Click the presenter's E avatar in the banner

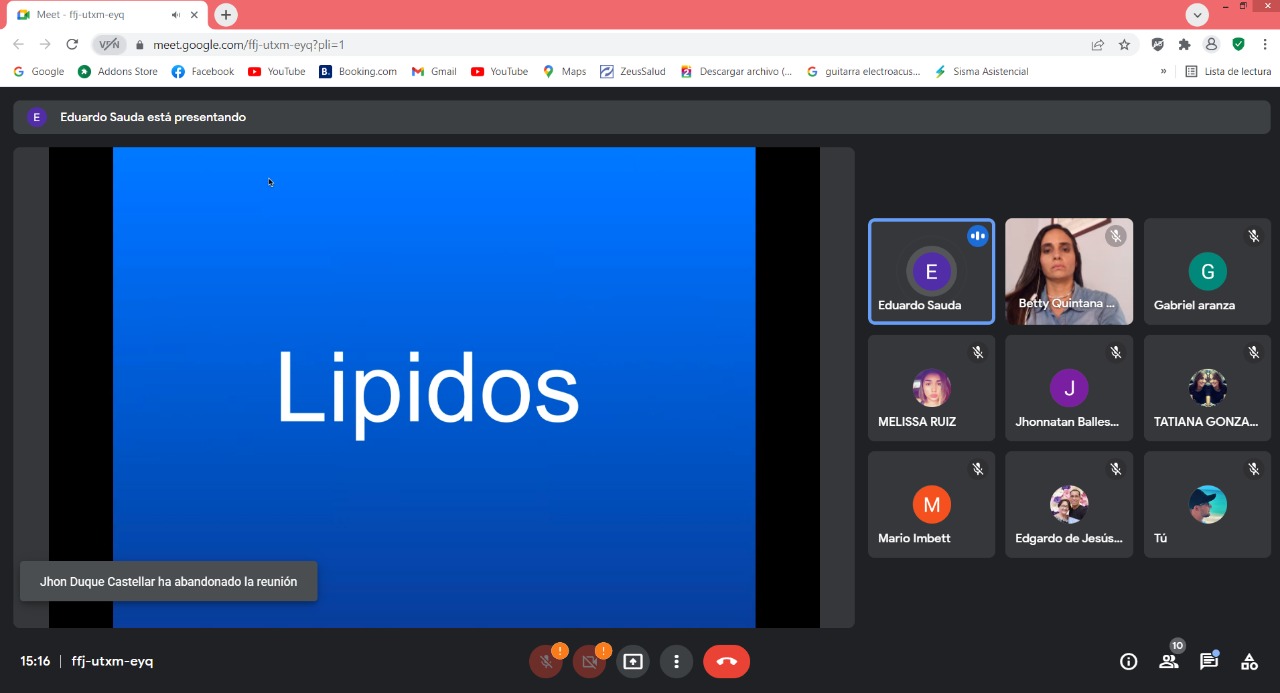[x=37, y=117]
